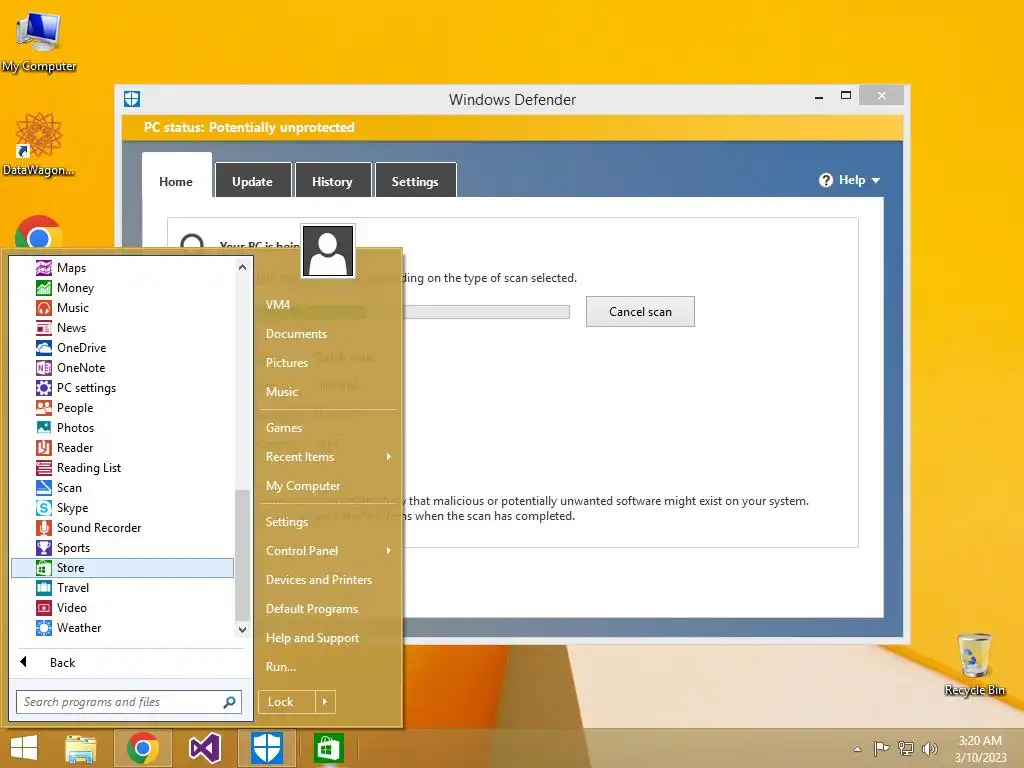Switch to the Settings tab in Defender
This screenshot has width=1024, height=768.
[415, 181]
